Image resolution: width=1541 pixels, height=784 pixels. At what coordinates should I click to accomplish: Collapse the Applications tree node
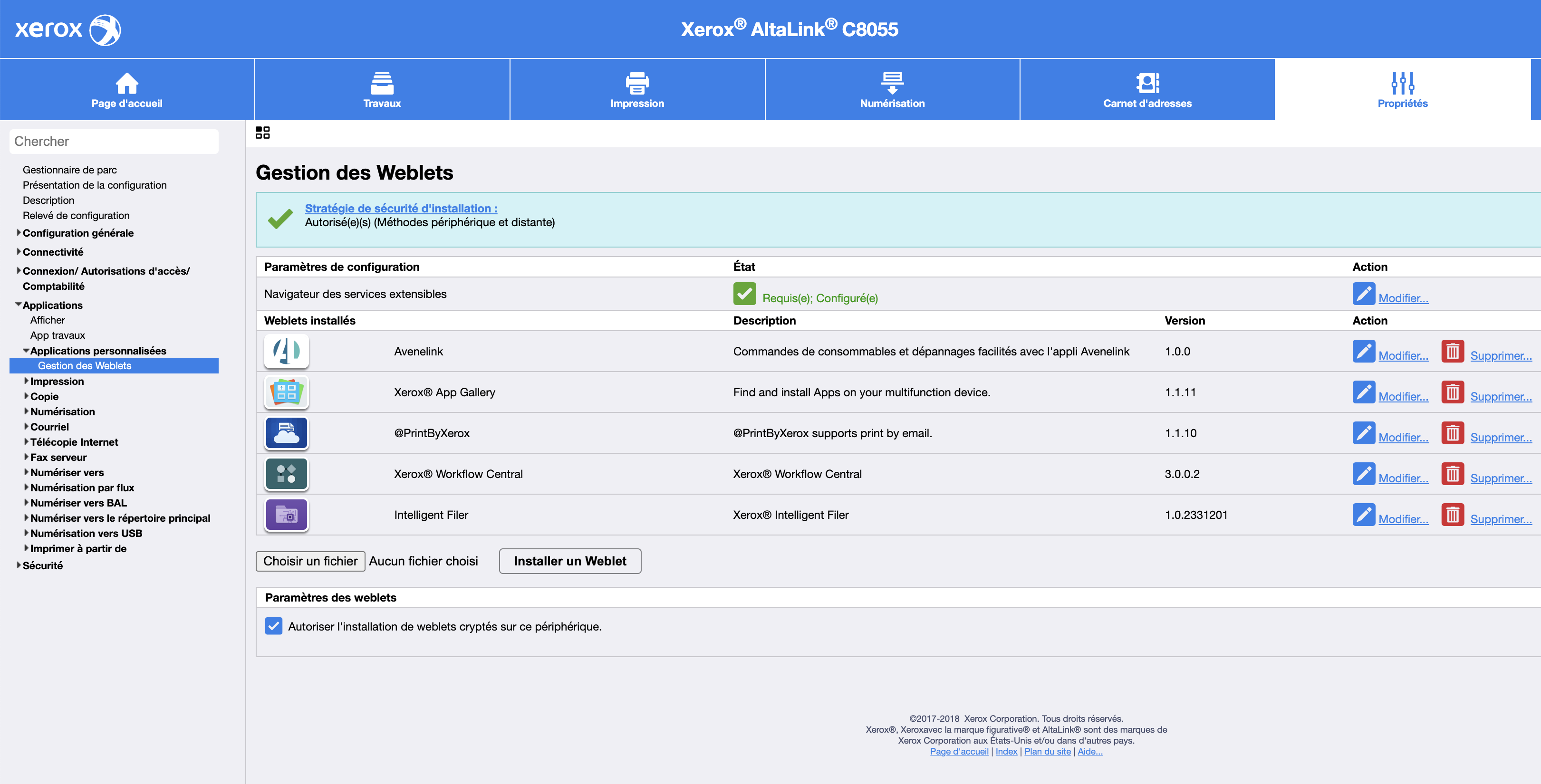click(x=19, y=305)
